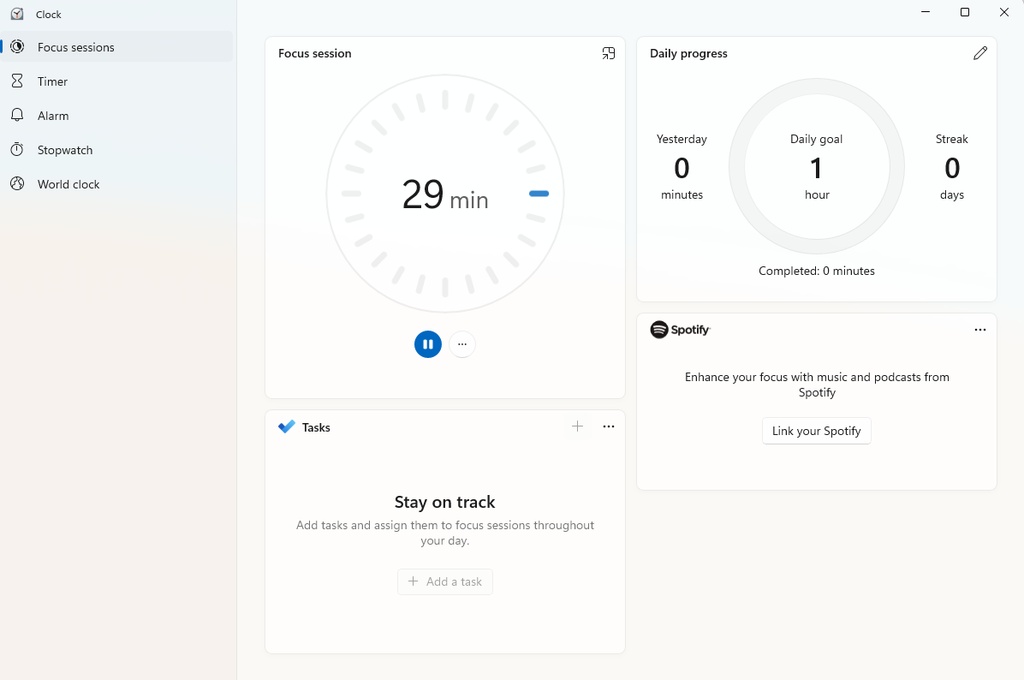Image resolution: width=1024 pixels, height=680 pixels.
Task: Go to the Stopwatch page
Action: 118,150
